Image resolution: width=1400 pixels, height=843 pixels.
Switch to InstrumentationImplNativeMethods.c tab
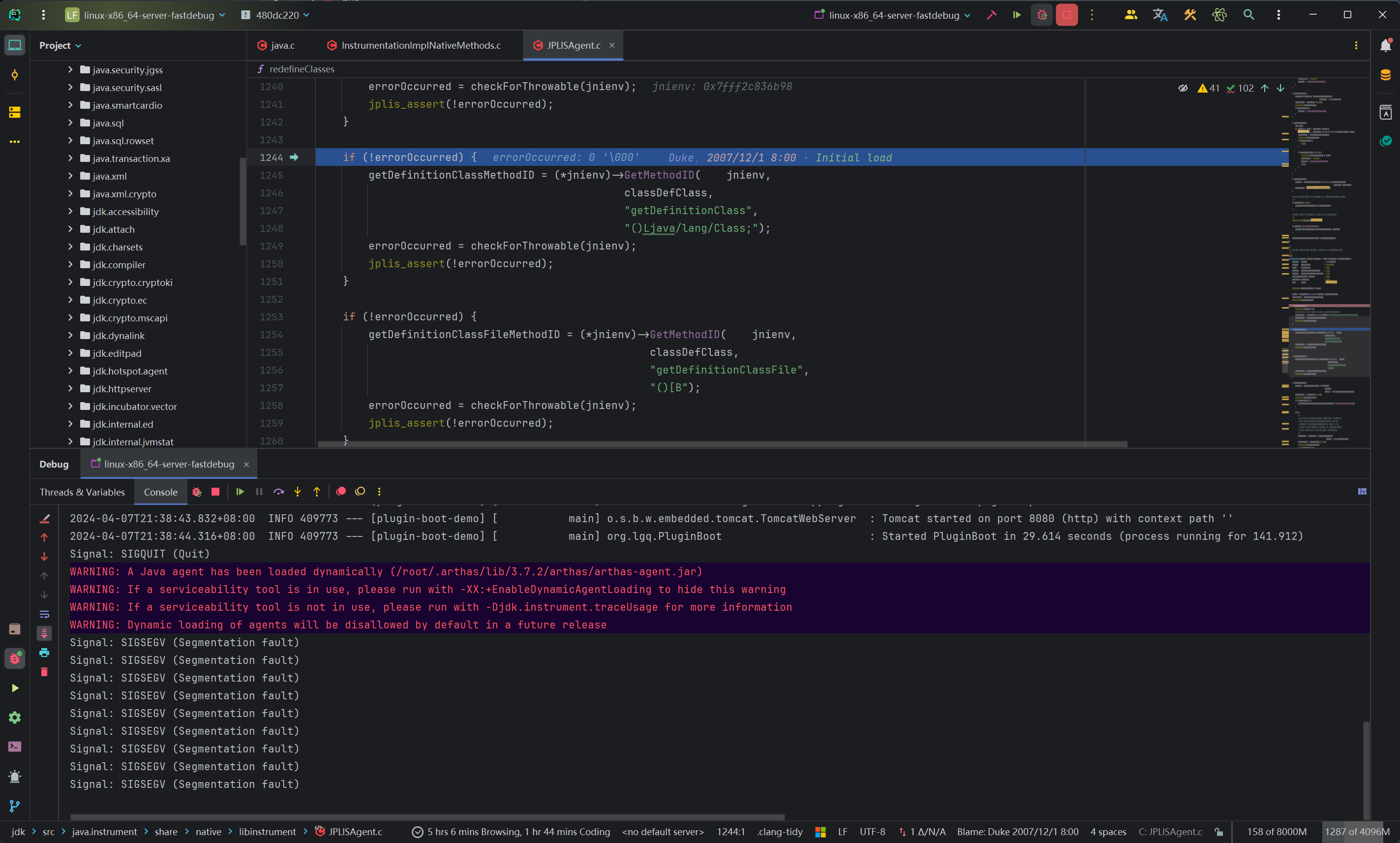[414, 45]
